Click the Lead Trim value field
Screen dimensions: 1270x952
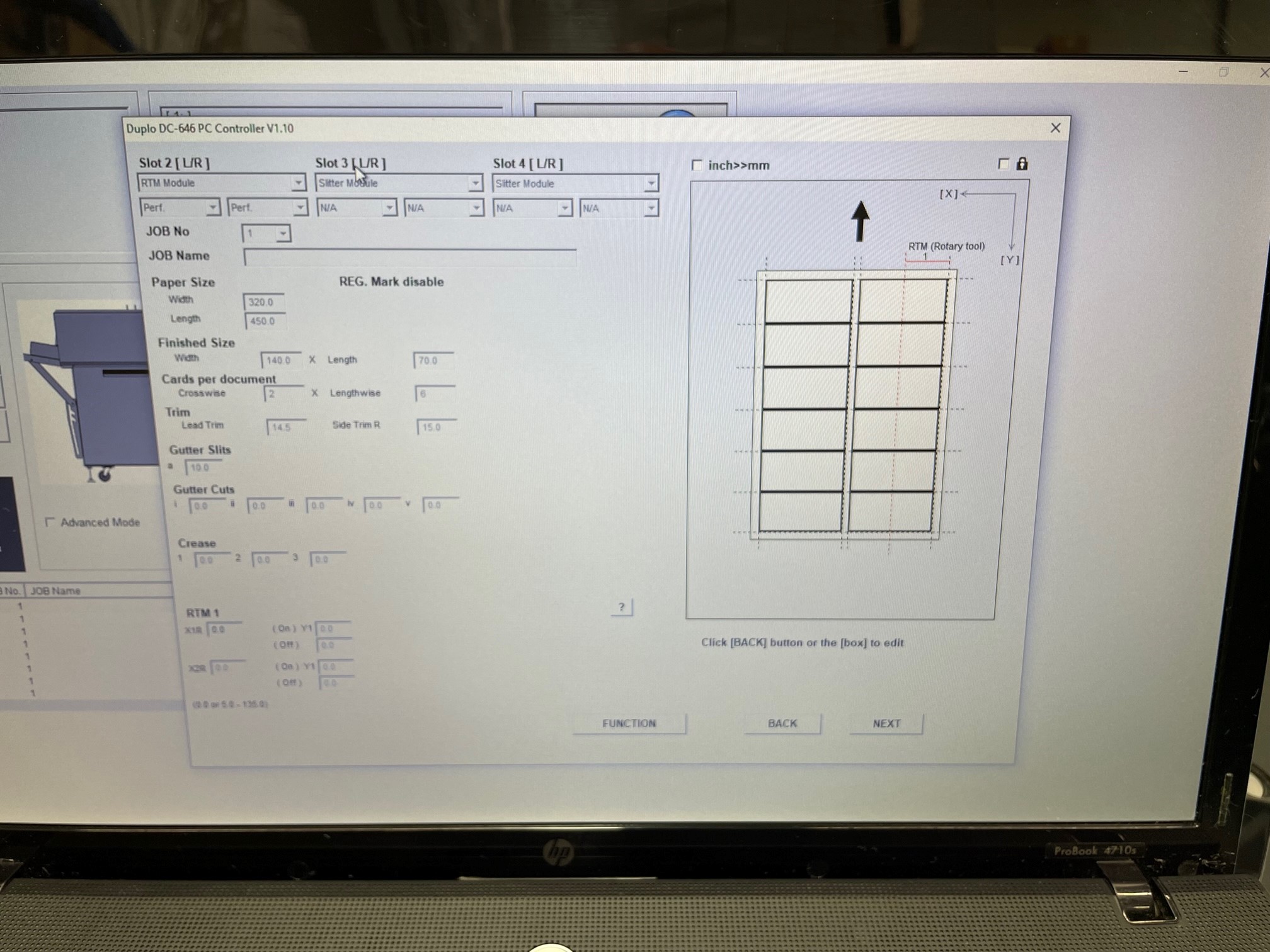tap(286, 428)
